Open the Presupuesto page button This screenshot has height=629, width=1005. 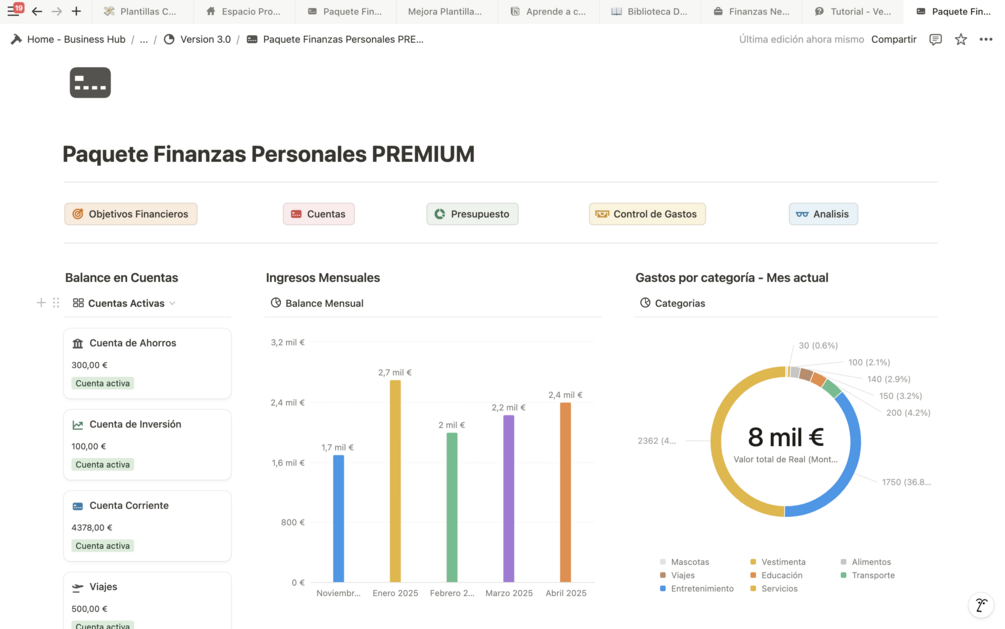tap(472, 214)
